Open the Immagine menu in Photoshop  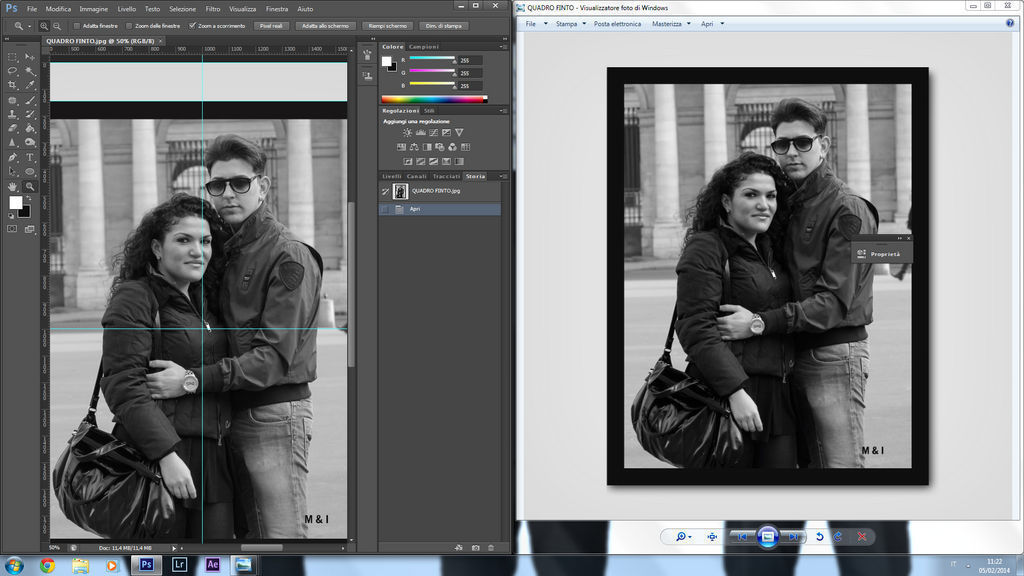(x=93, y=9)
